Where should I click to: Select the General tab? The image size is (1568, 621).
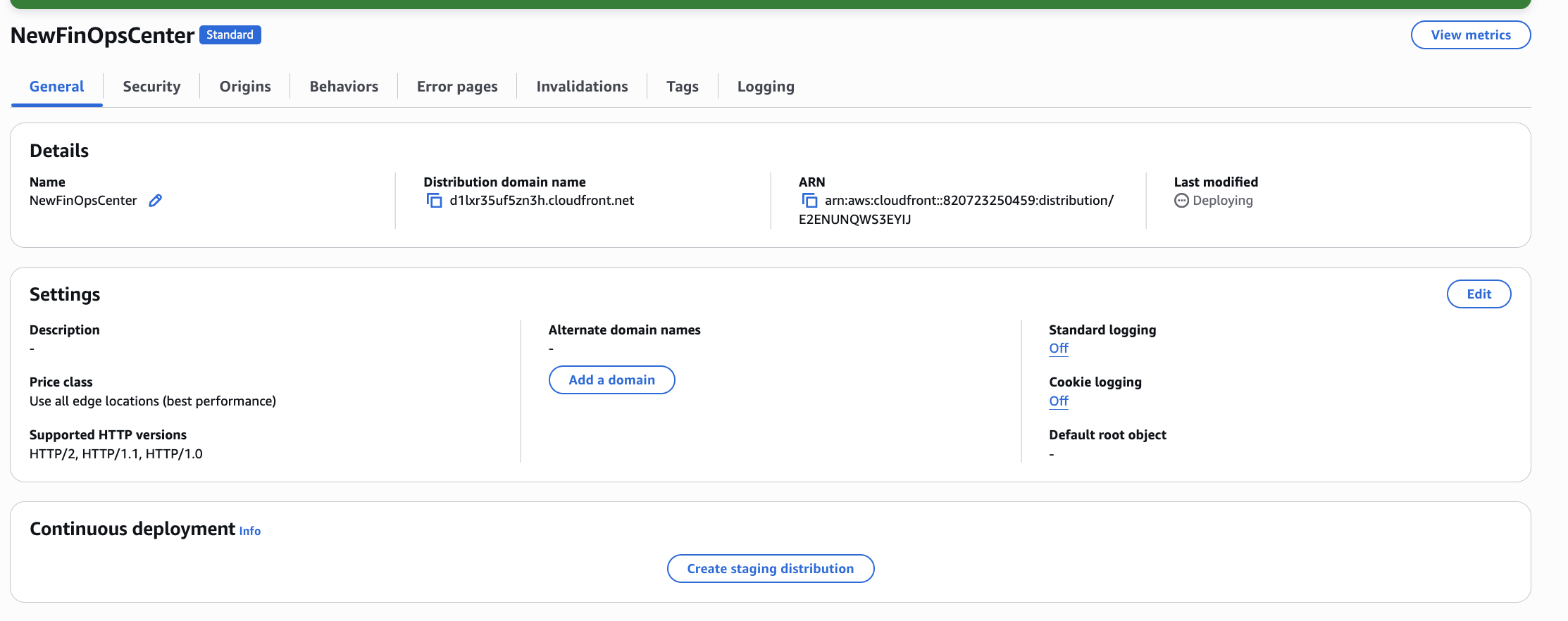(x=56, y=87)
